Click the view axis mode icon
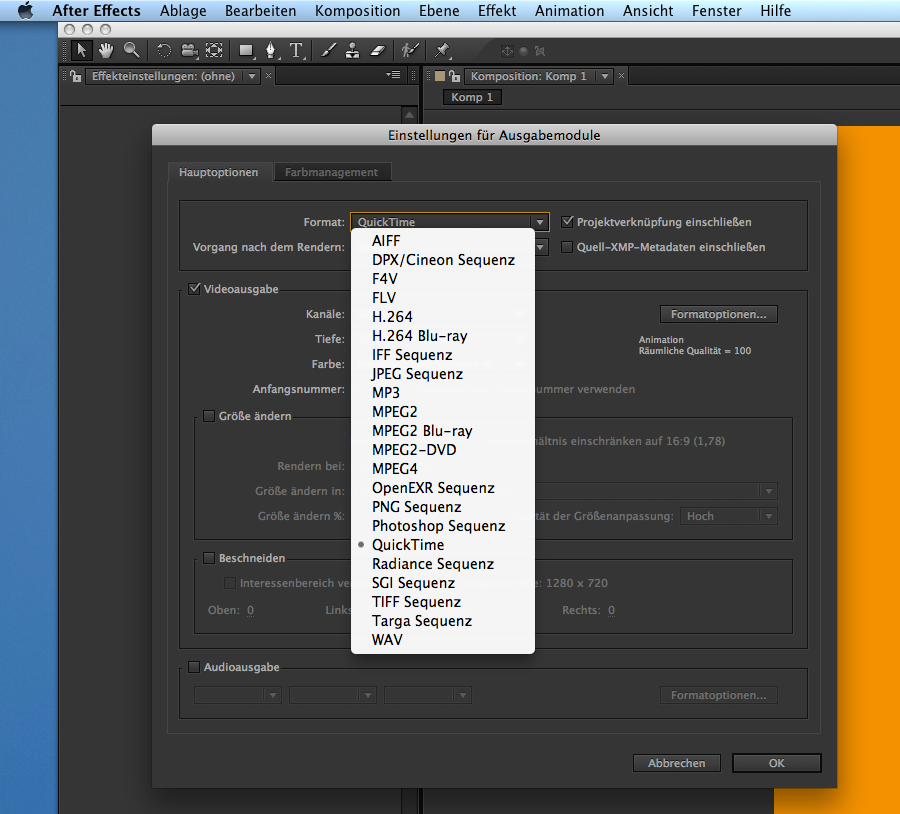The image size is (900, 814). pyautogui.click(x=540, y=51)
